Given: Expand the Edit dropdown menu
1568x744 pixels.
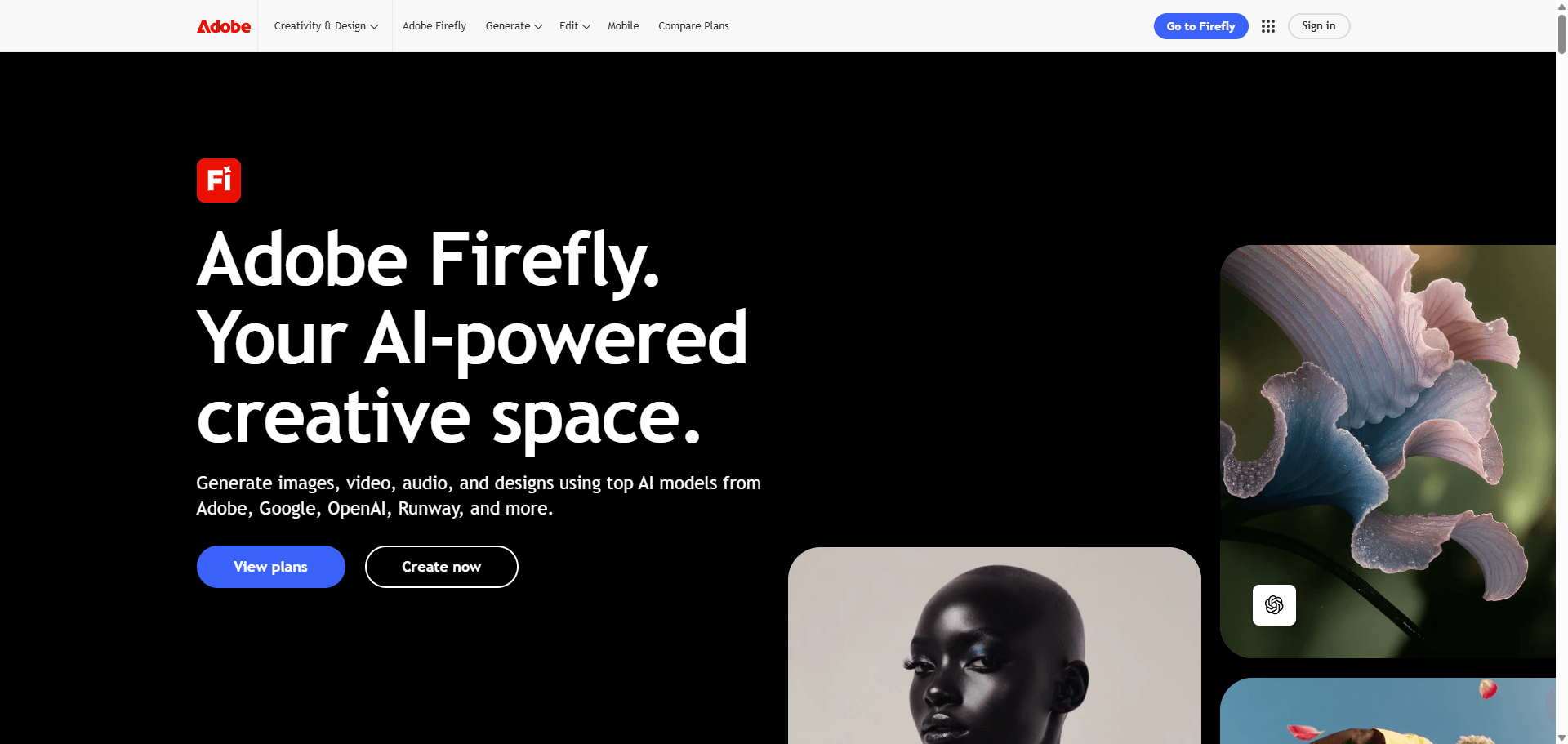Looking at the screenshot, I should [575, 26].
